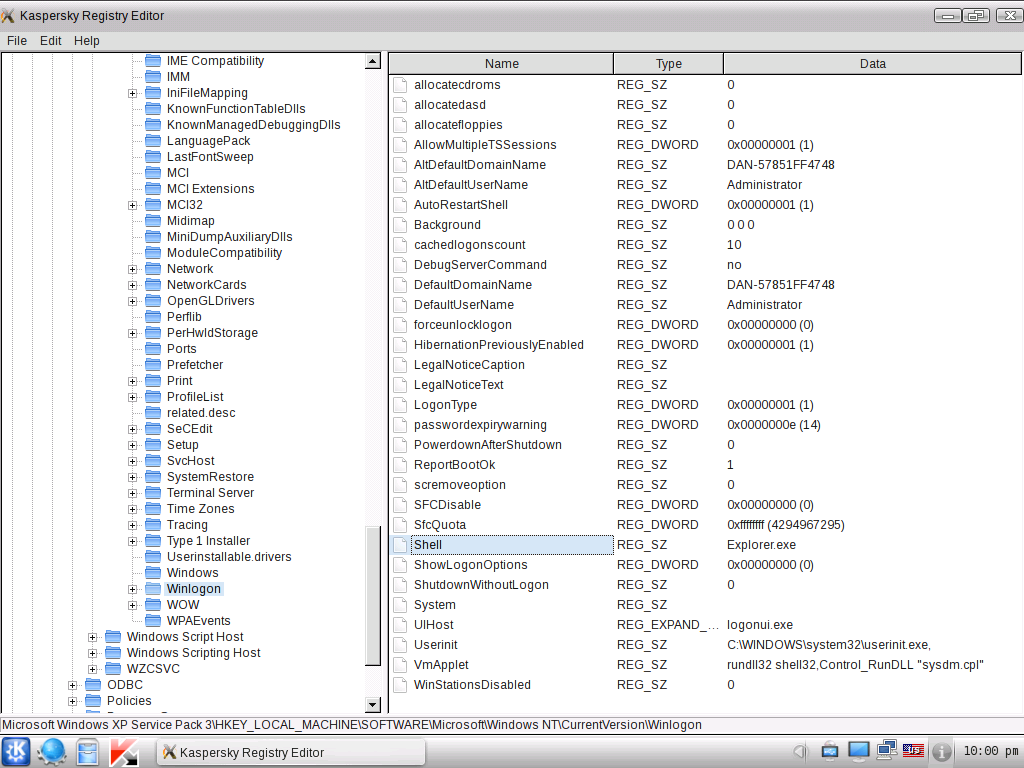
Task: Click the Windows Script Host folder icon
Action: coord(113,636)
